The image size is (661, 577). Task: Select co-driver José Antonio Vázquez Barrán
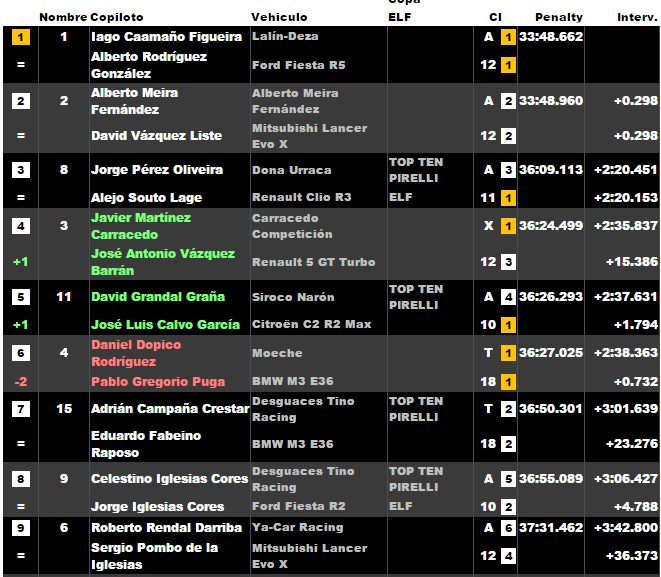point(163,262)
